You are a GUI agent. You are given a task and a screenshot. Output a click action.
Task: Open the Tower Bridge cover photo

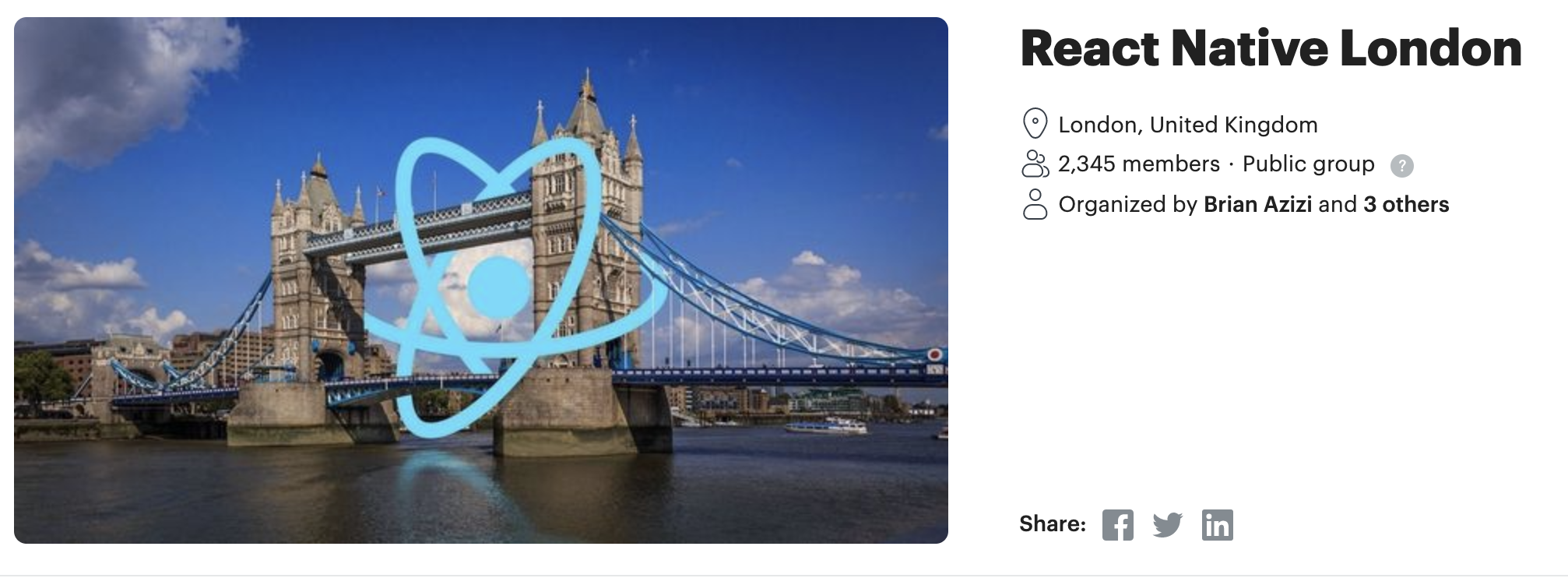coord(481,280)
